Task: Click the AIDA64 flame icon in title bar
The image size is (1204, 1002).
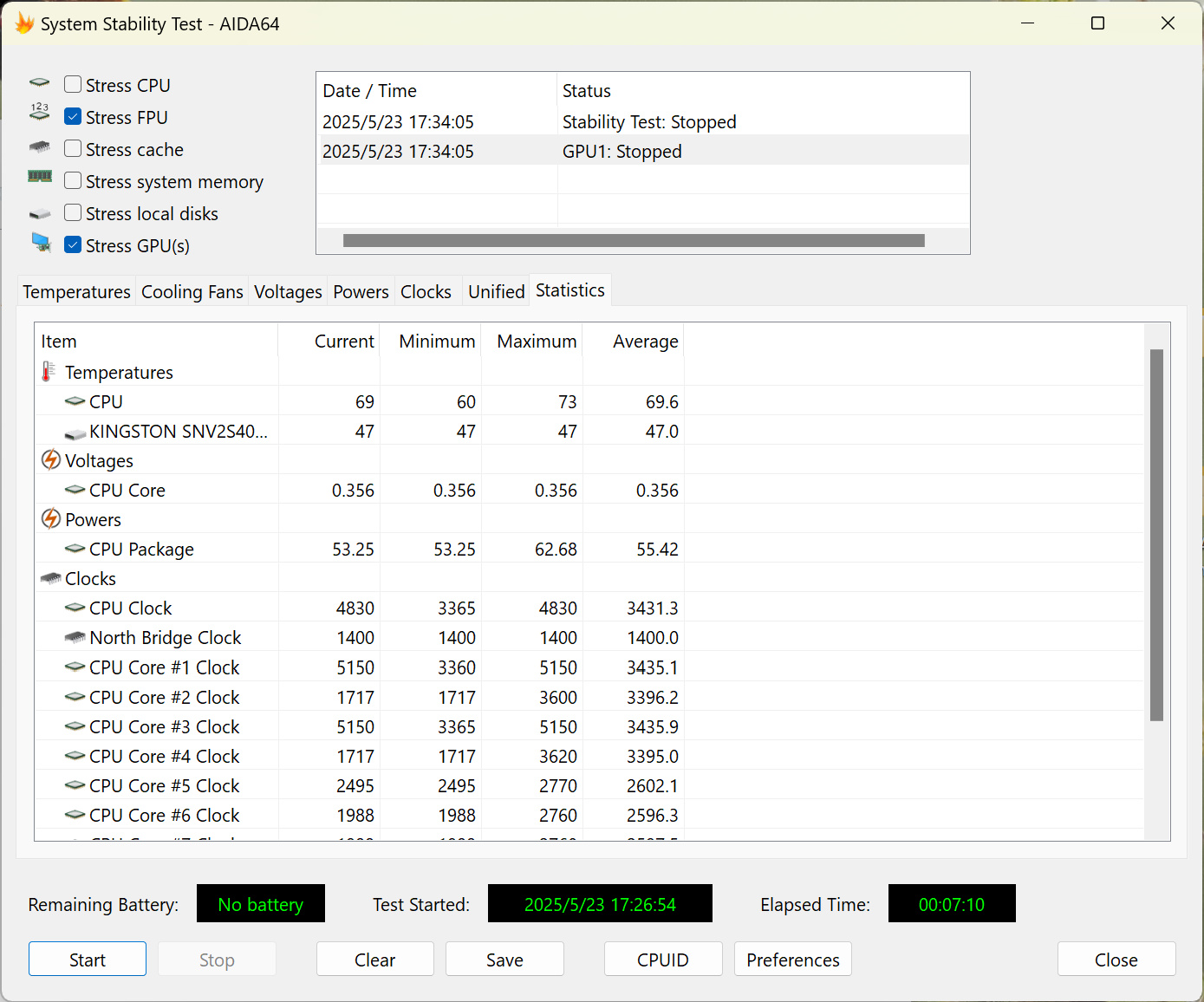Action: [x=24, y=23]
